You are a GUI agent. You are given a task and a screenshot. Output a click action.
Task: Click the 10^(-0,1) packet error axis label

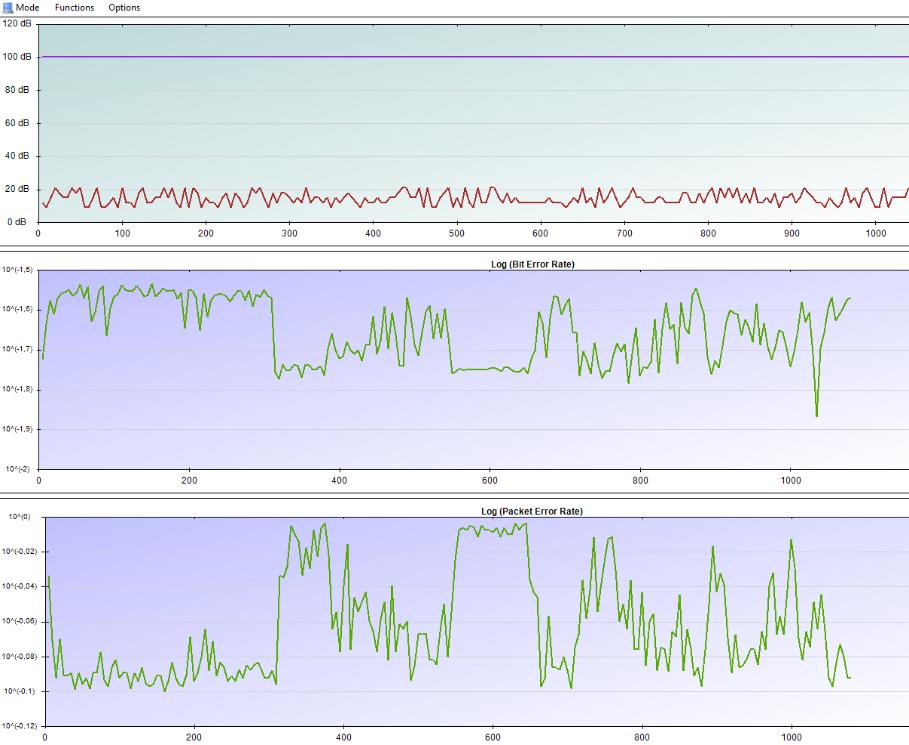(19, 691)
